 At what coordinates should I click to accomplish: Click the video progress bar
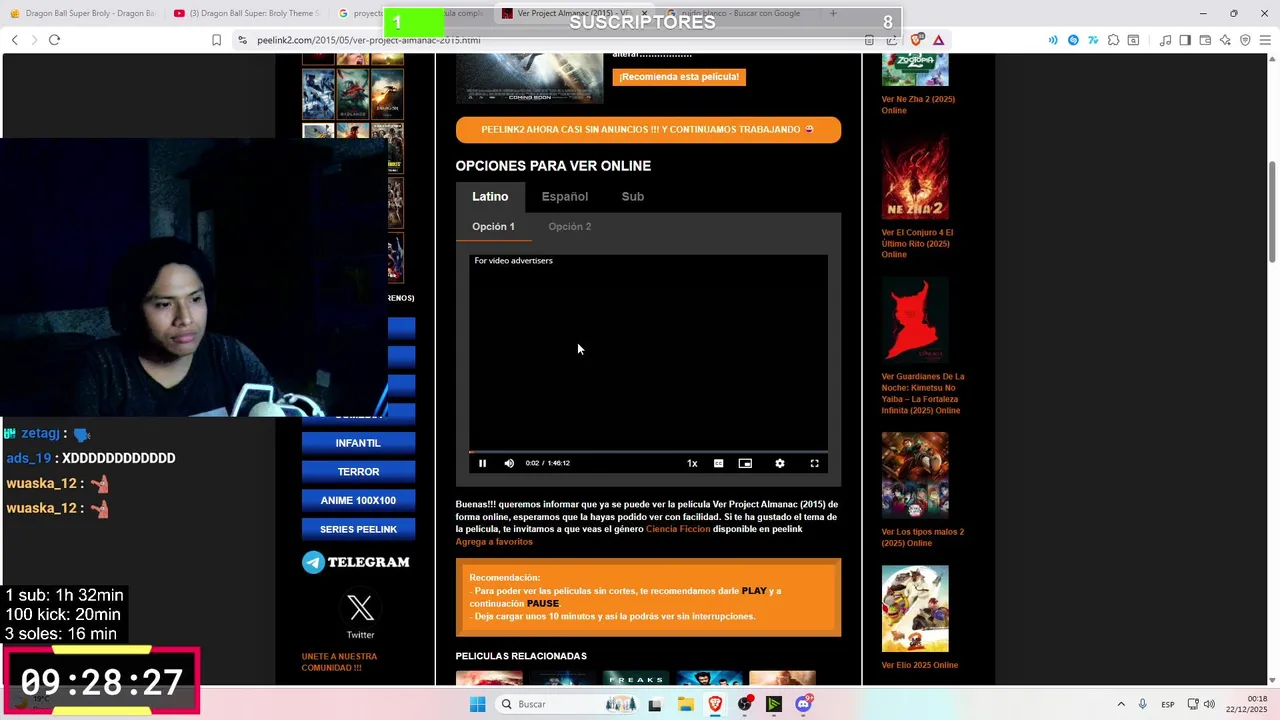click(x=648, y=451)
